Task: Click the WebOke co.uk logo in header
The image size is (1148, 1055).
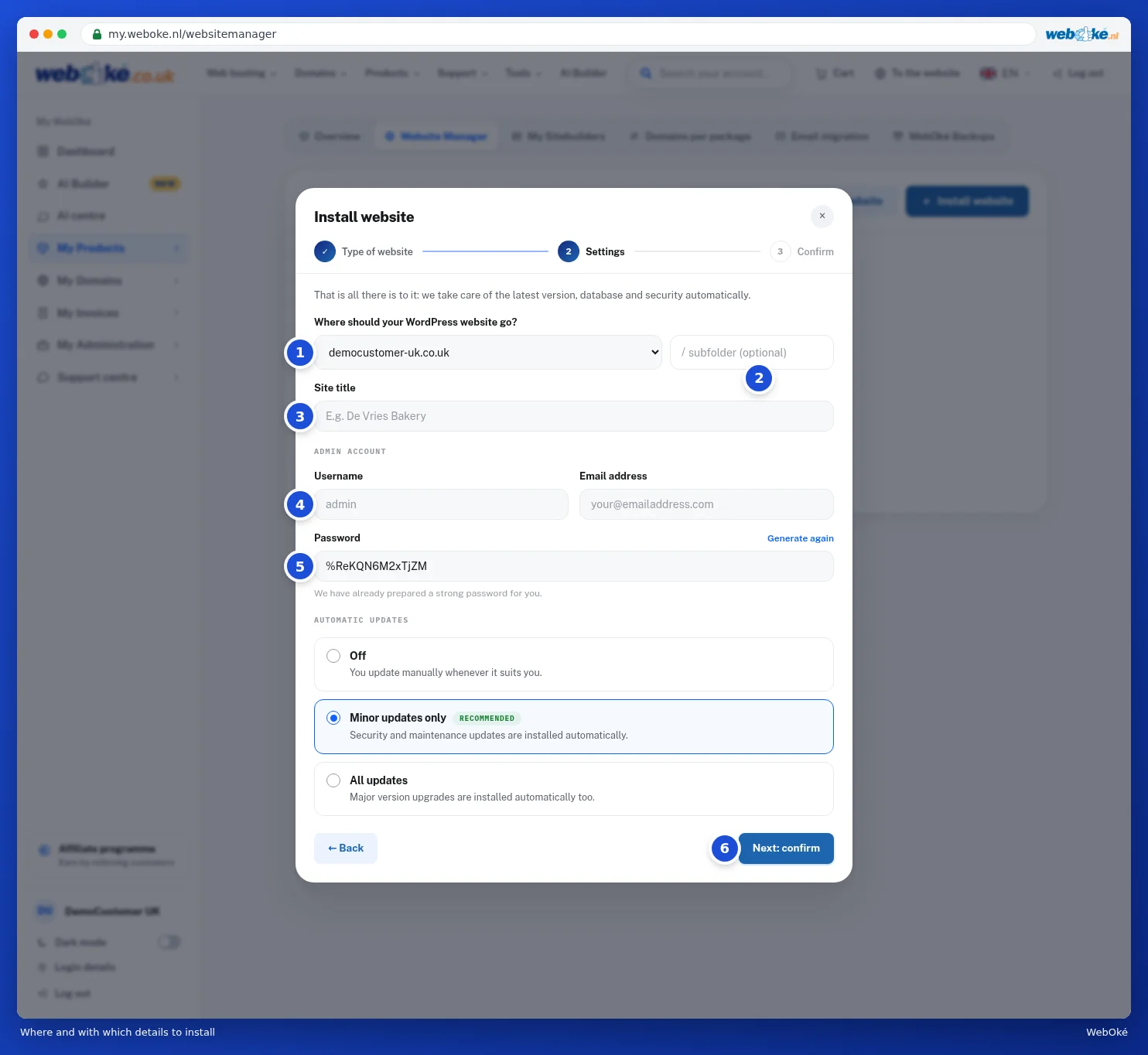Action: [104, 74]
